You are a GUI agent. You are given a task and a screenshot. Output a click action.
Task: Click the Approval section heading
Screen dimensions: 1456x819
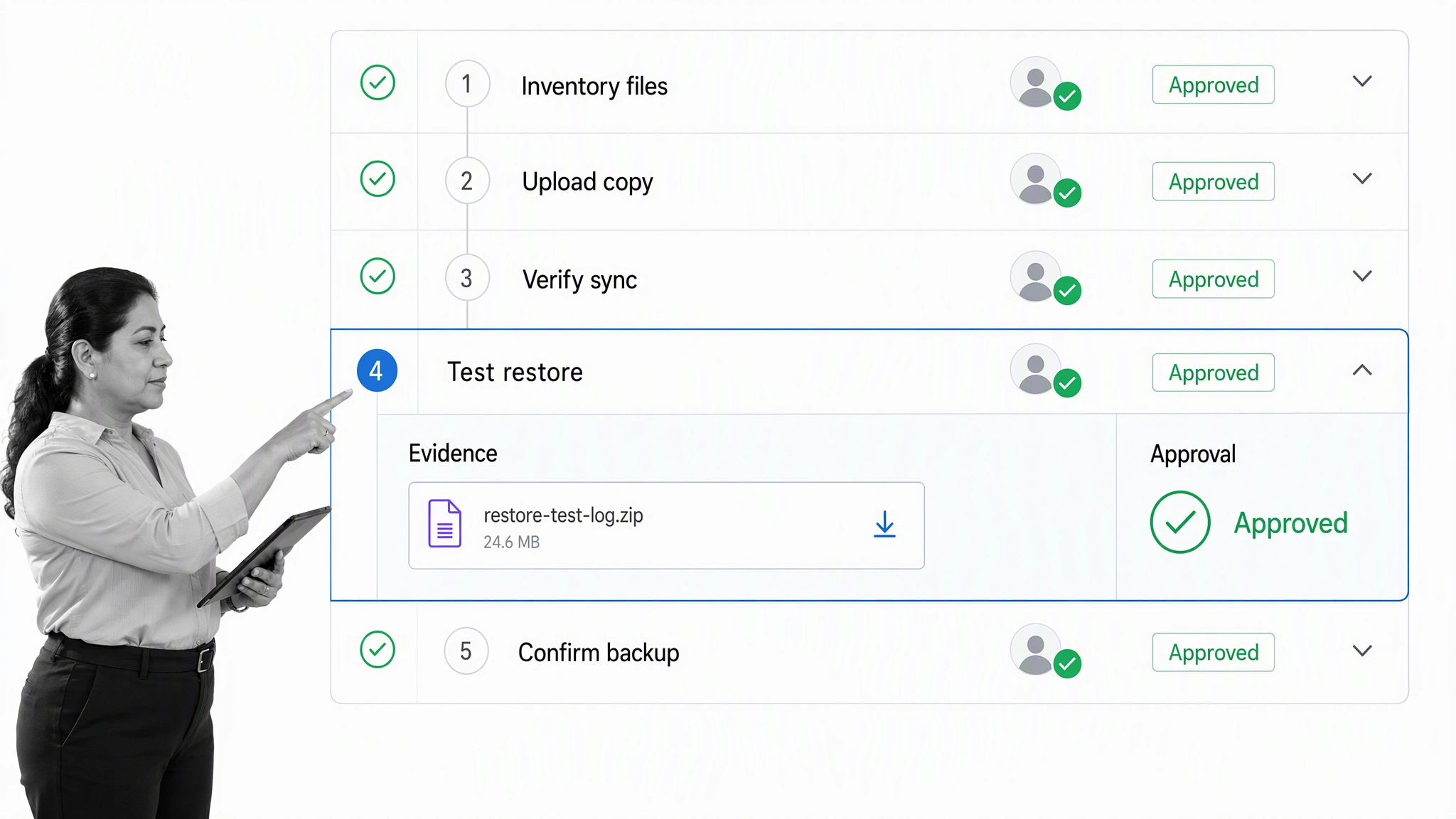pyautogui.click(x=1193, y=454)
